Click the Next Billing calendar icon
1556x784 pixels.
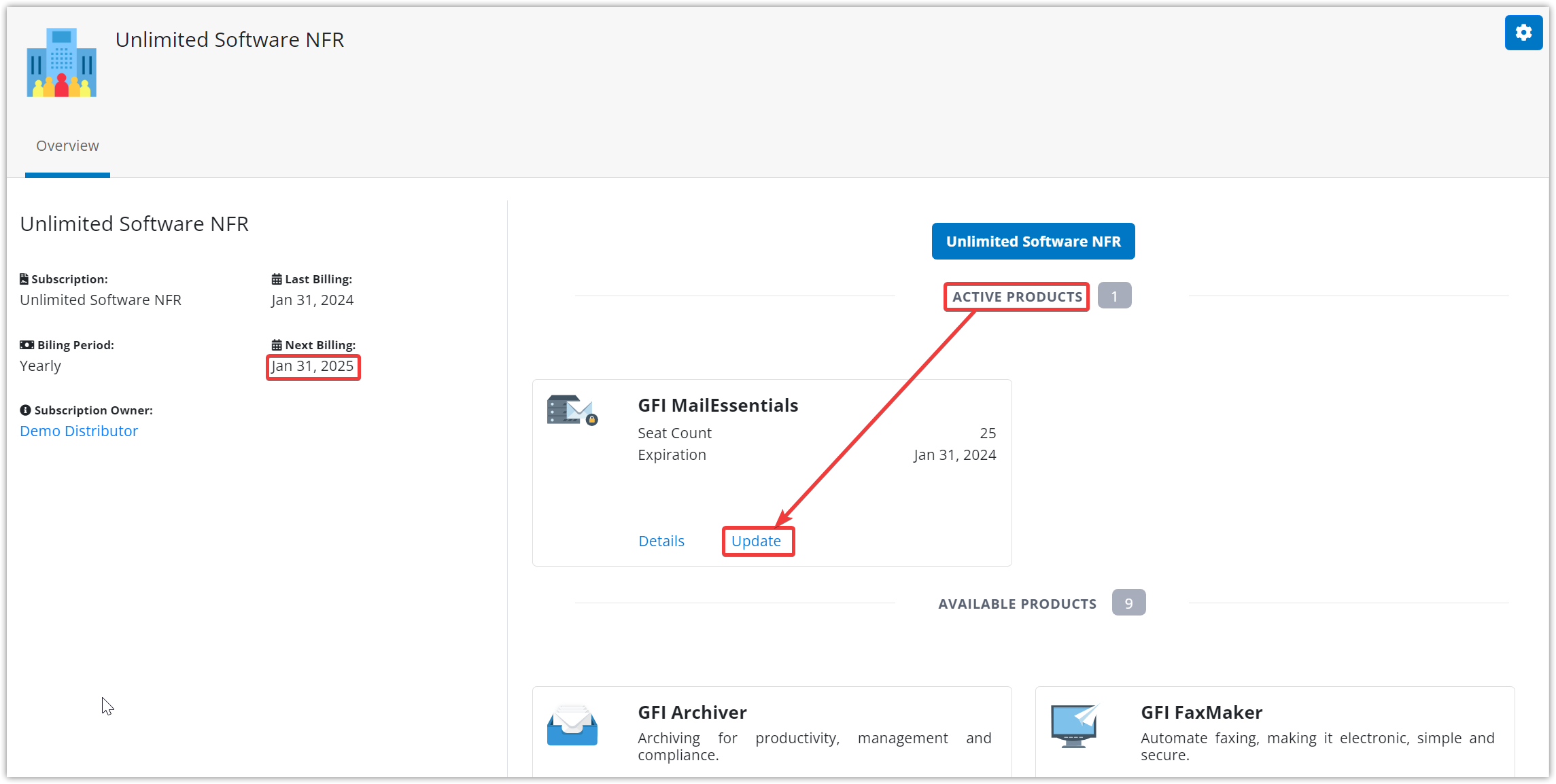point(277,344)
